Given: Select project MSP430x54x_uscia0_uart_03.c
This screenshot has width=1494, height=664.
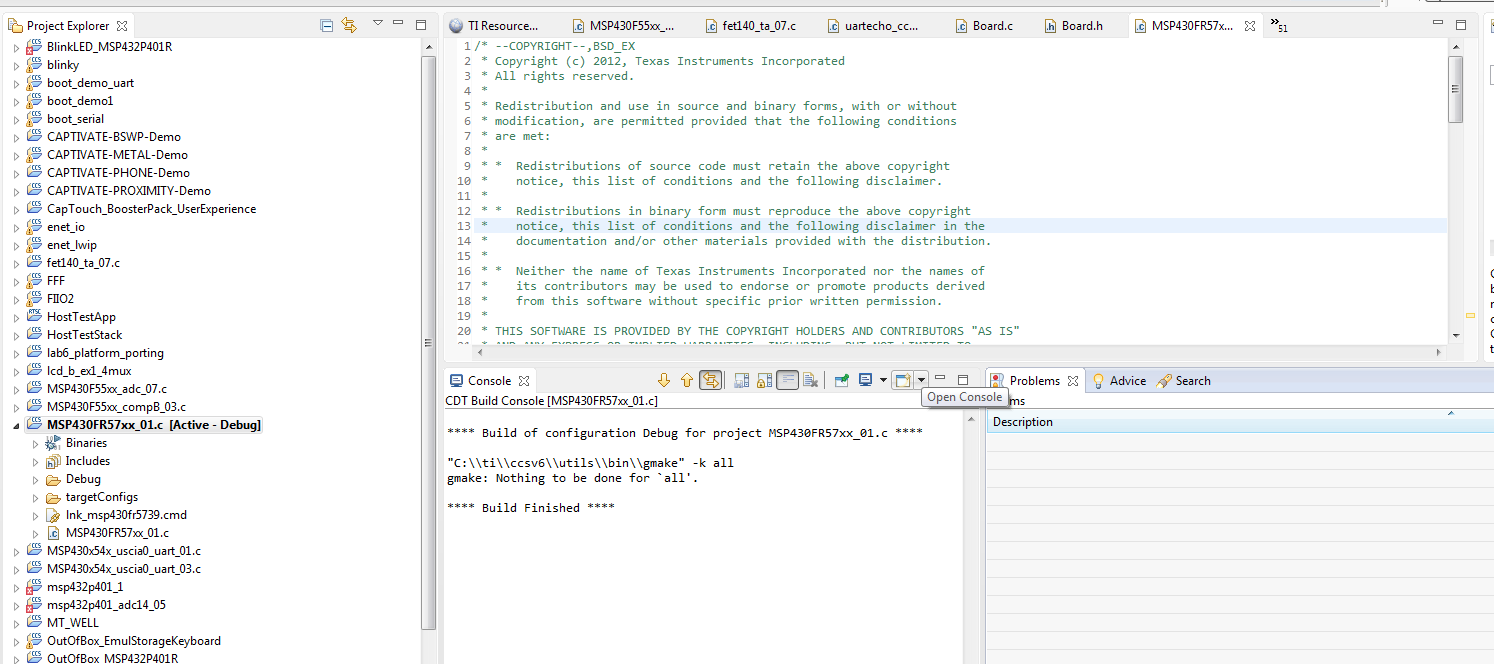Looking at the screenshot, I should [124, 569].
